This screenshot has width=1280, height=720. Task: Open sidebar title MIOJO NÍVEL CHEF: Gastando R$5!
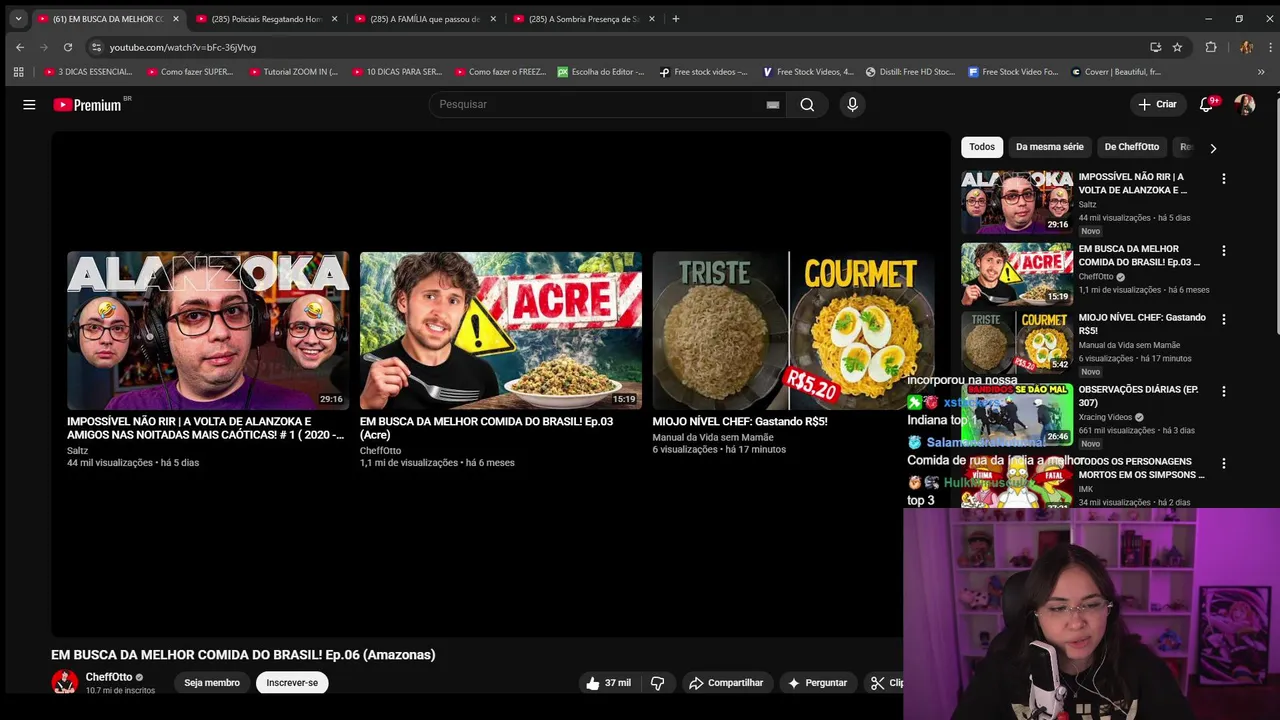click(x=1142, y=324)
